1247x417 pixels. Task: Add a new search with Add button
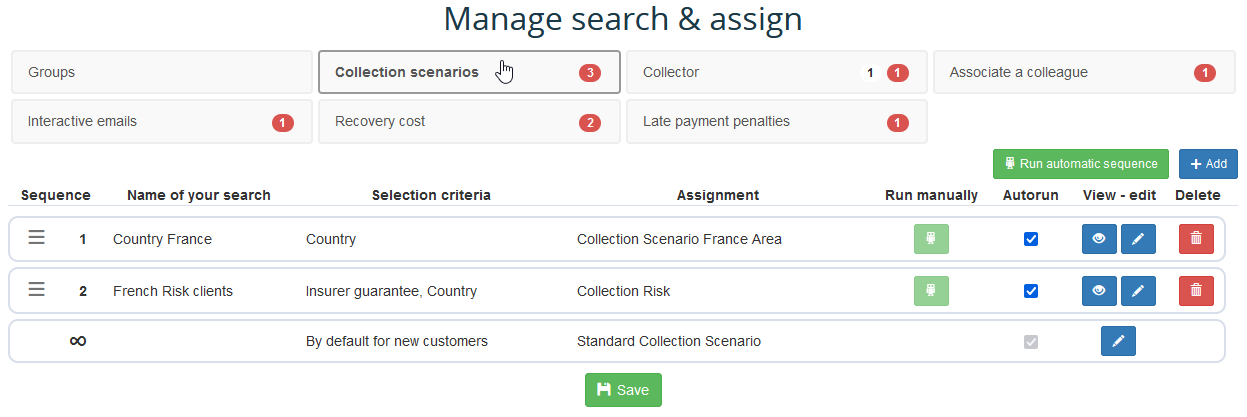click(1208, 164)
